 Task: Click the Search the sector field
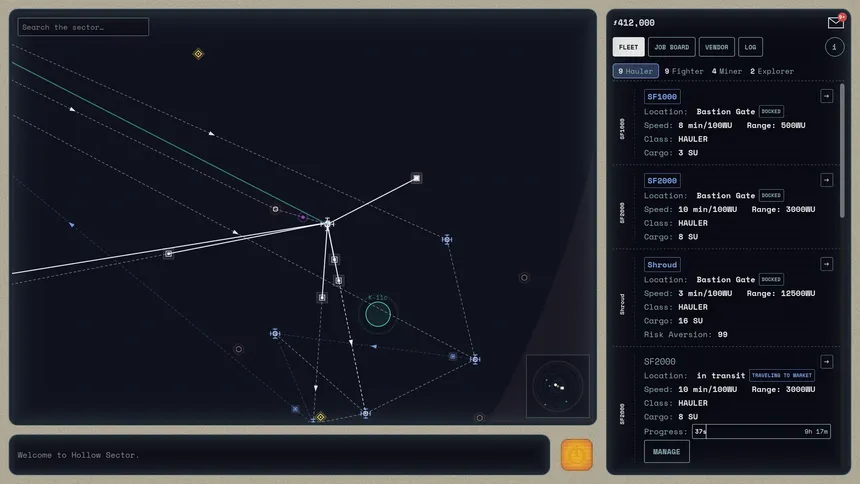[83, 27]
